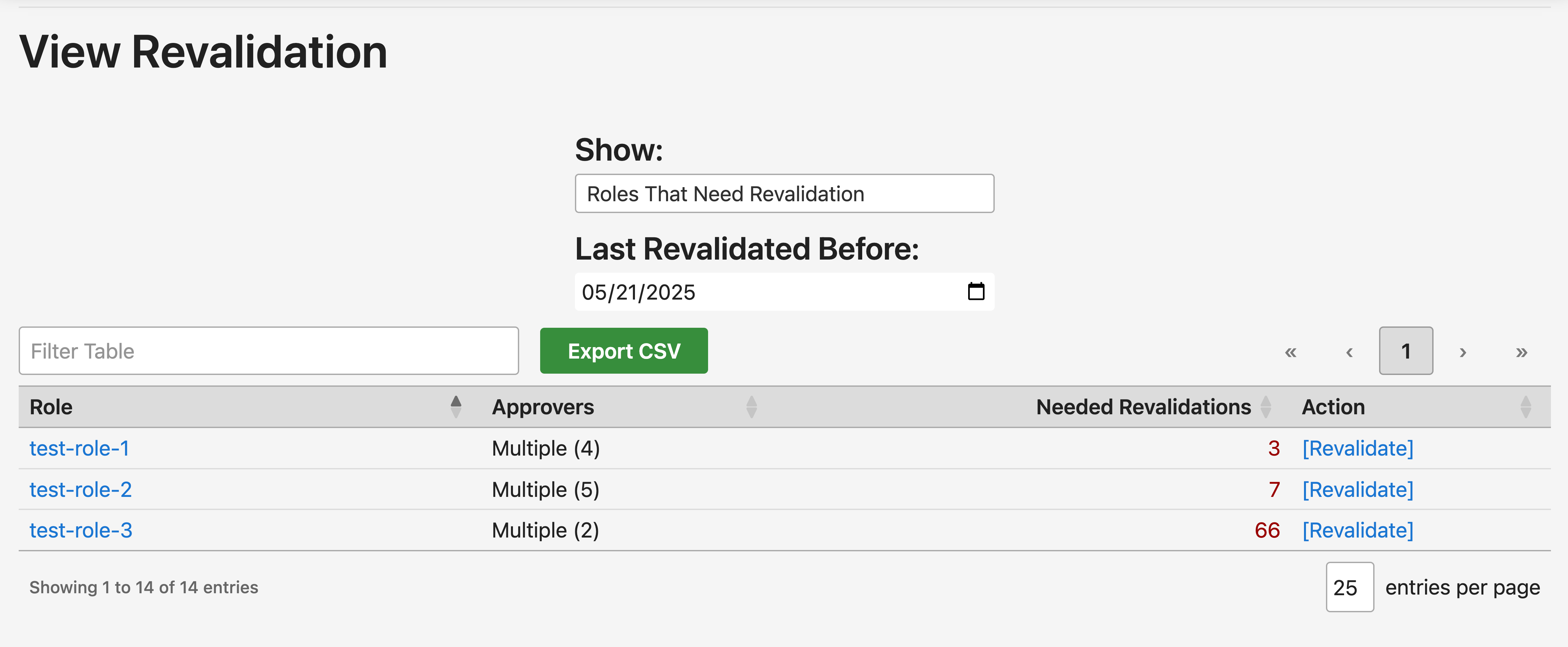The image size is (1568, 647).
Task: Open the calendar picker icon in date field
Action: click(x=976, y=291)
